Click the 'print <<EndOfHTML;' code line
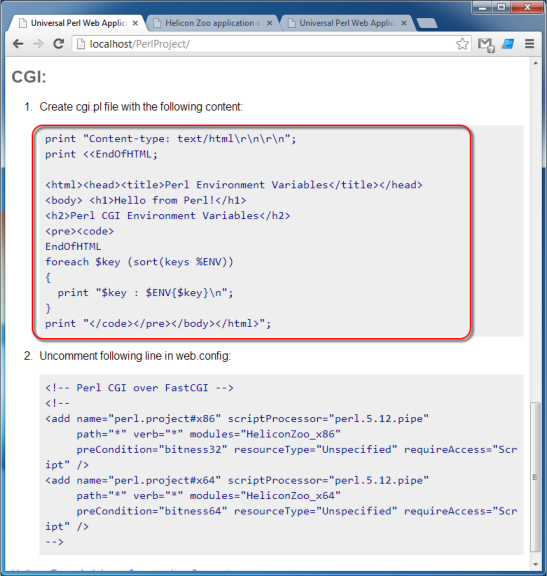 click(101, 154)
